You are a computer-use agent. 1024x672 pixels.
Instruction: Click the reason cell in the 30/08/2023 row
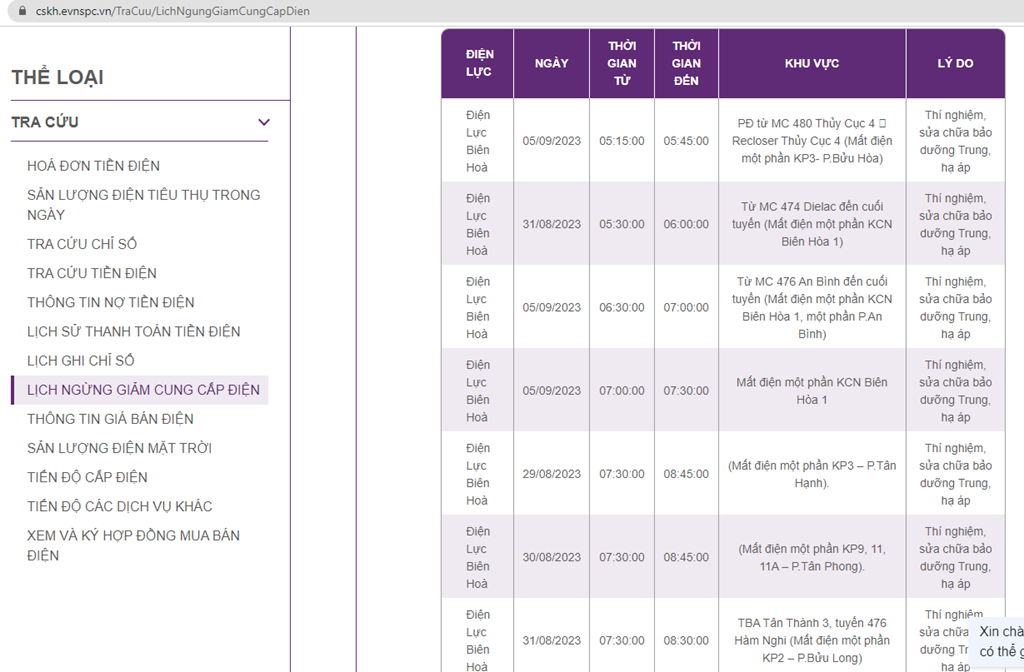click(955, 557)
